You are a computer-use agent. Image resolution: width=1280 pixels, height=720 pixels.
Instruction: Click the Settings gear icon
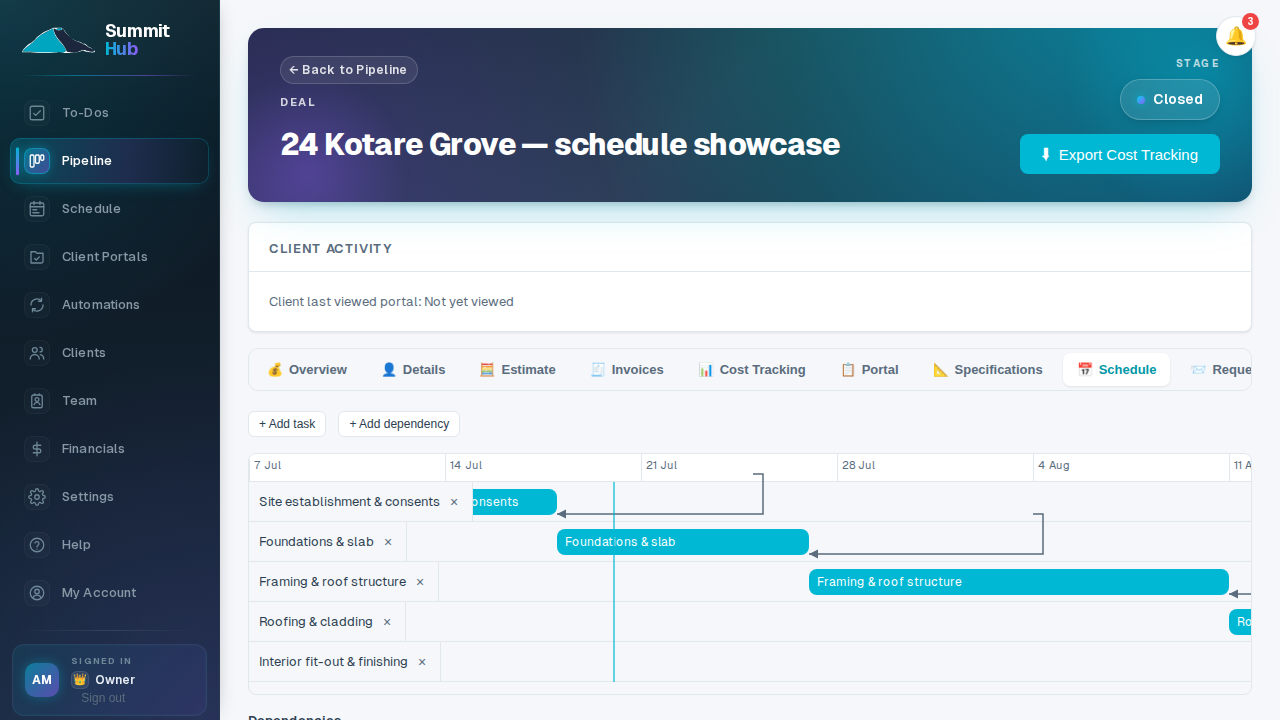tap(37, 497)
